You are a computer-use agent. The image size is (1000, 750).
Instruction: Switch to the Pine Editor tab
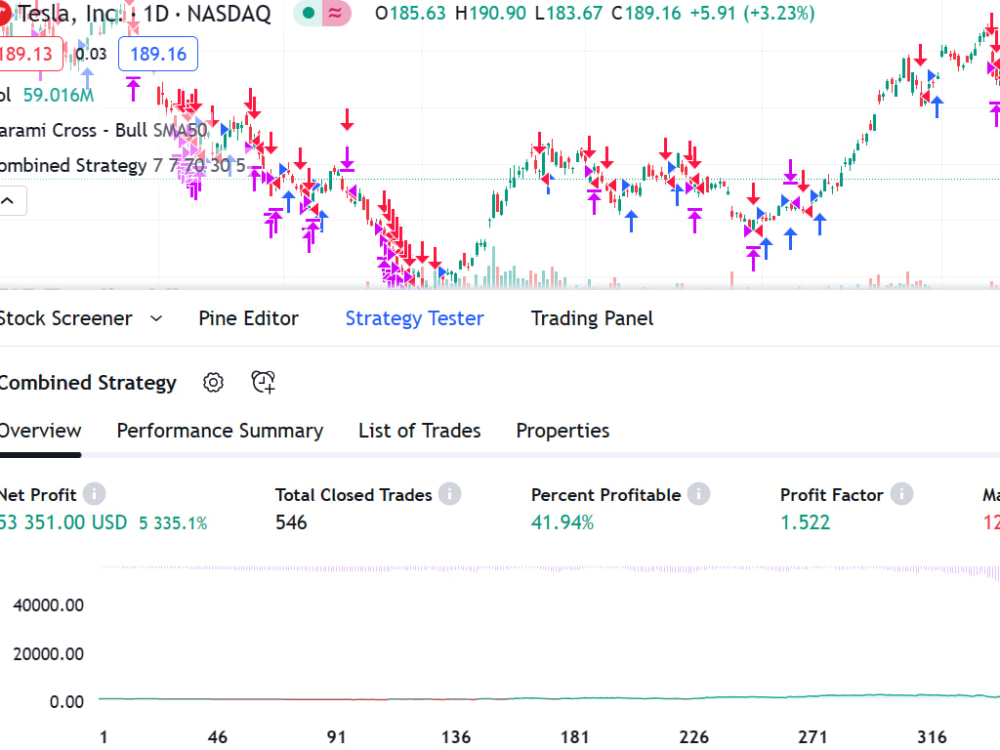(x=248, y=318)
